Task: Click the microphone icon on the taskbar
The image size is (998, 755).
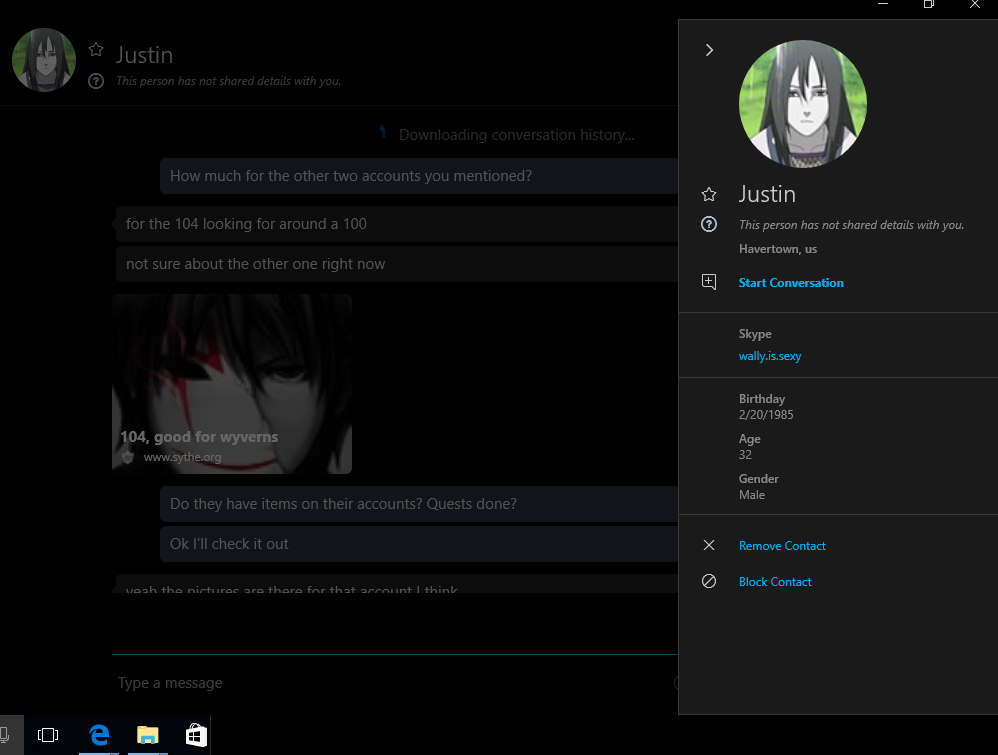Action: click(x=5, y=735)
